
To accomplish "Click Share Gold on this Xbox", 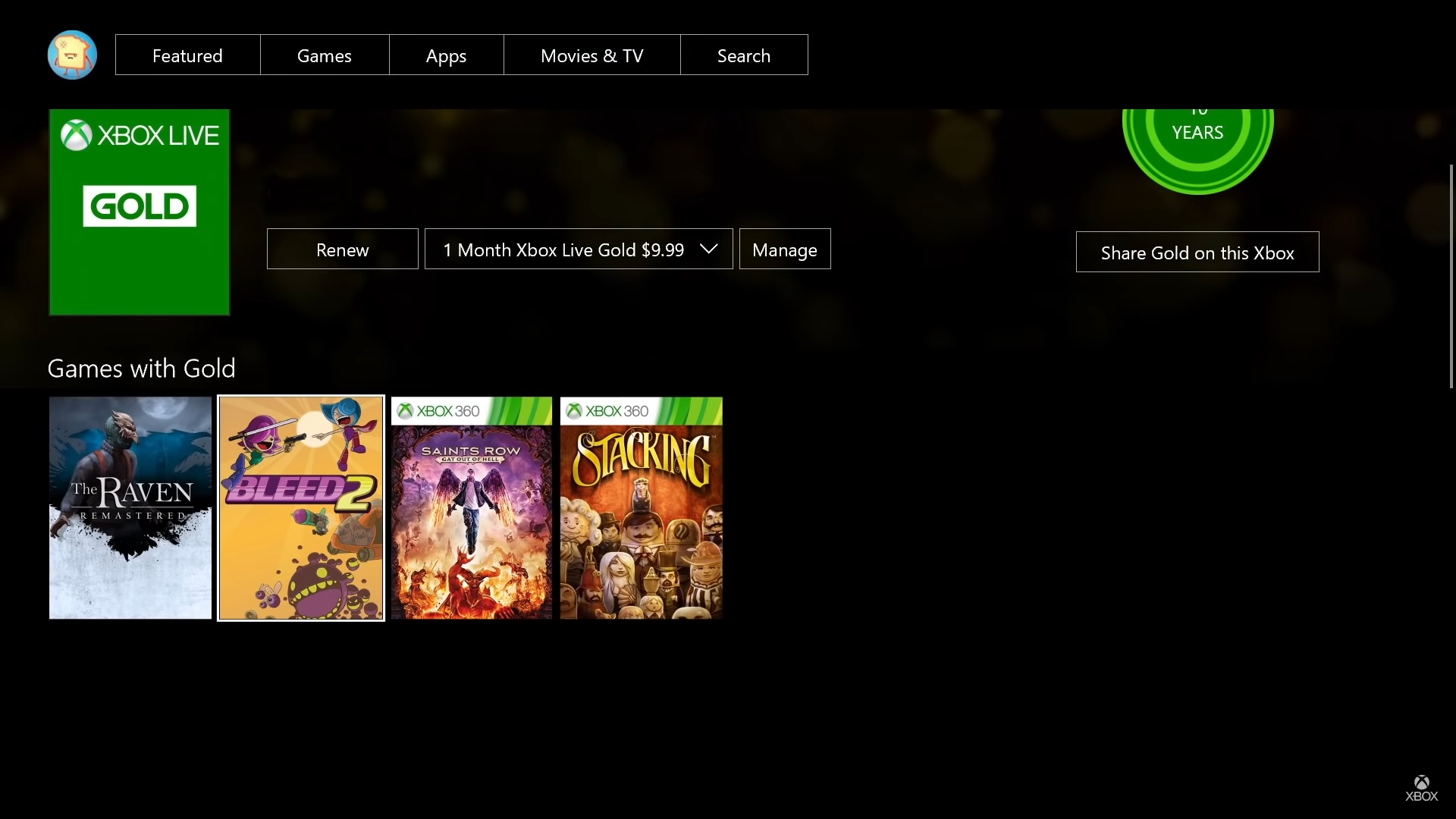I will (1197, 252).
